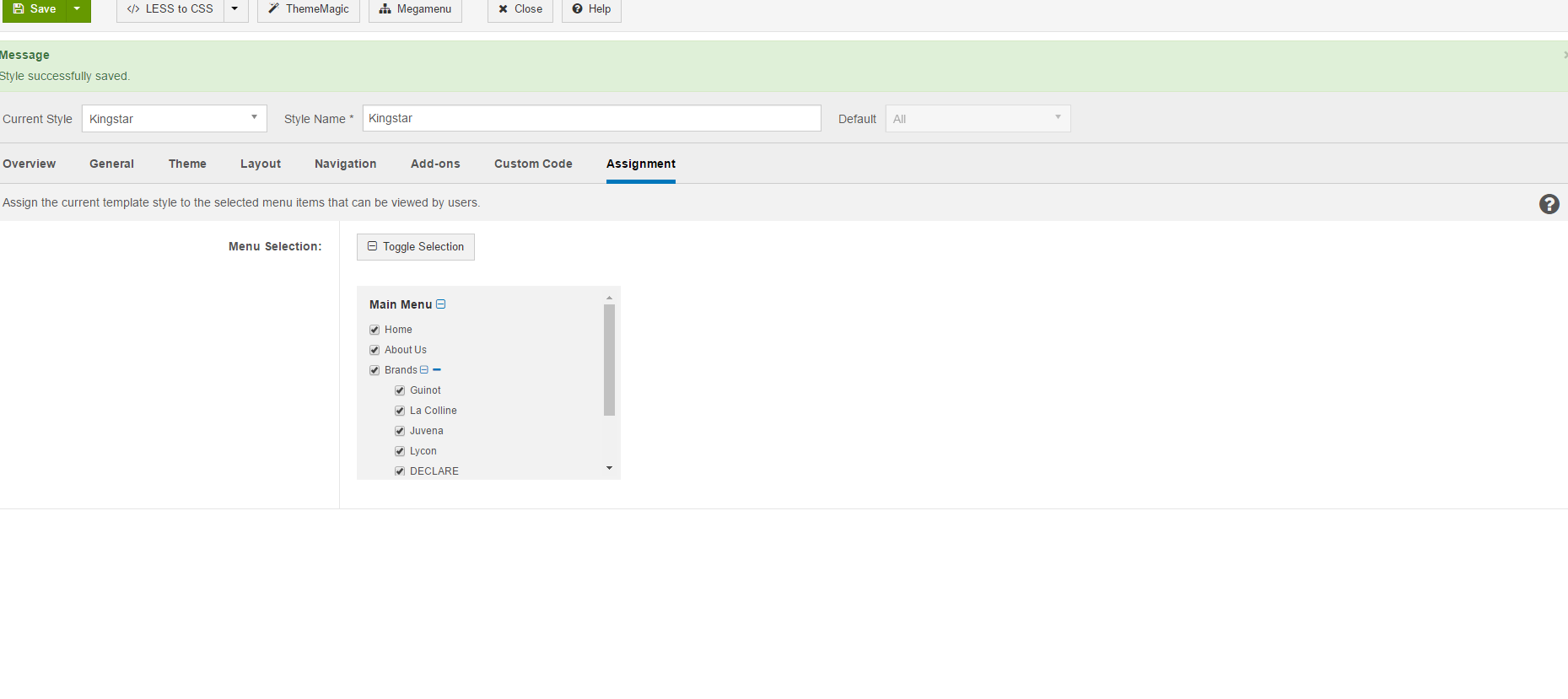Click the menu list scroll-down arrow
The height and width of the screenshot is (699, 1568).
(x=609, y=468)
